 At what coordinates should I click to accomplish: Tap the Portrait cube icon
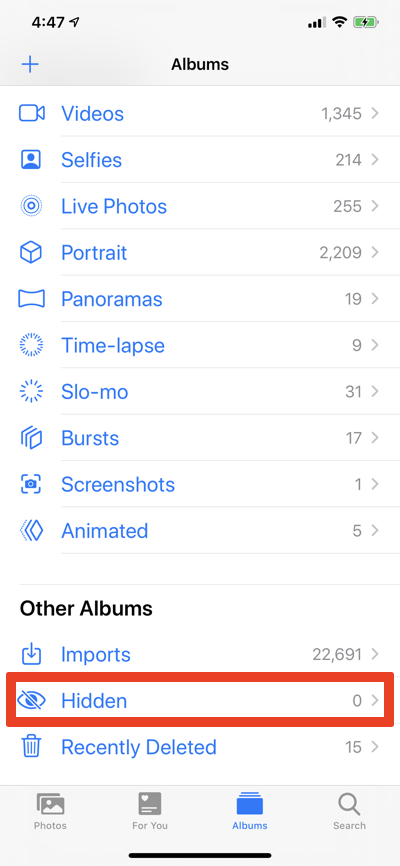pyautogui.click(x=31, y=252)
